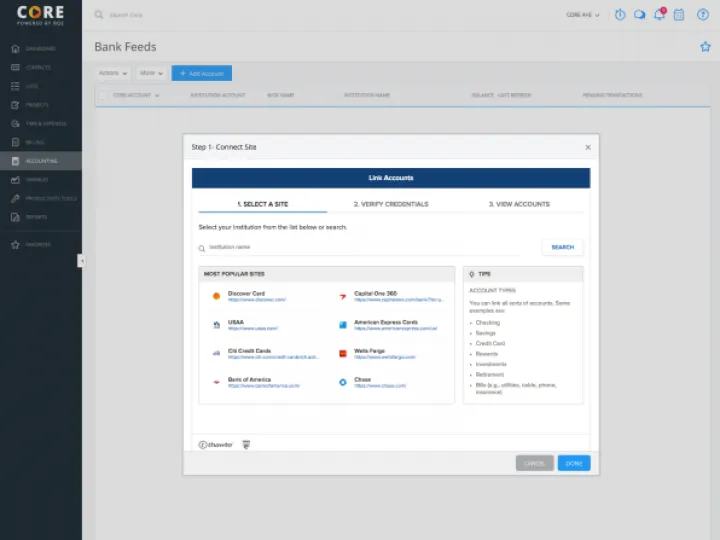Open the help question mark icon
The height and width of the screenshot is (540, 720).
click(703, 15)
